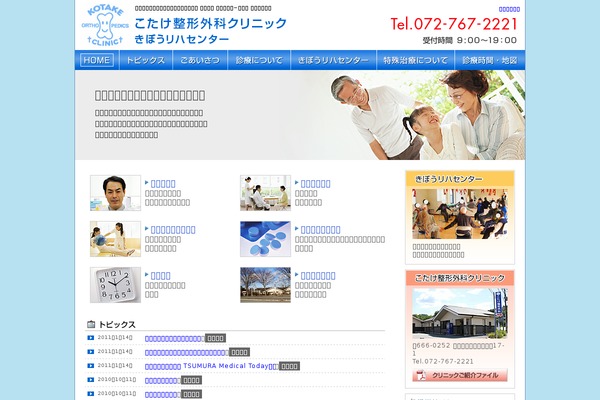
Task: Click the arrow icon of the last 2010 topic
Action: point(91,393)
